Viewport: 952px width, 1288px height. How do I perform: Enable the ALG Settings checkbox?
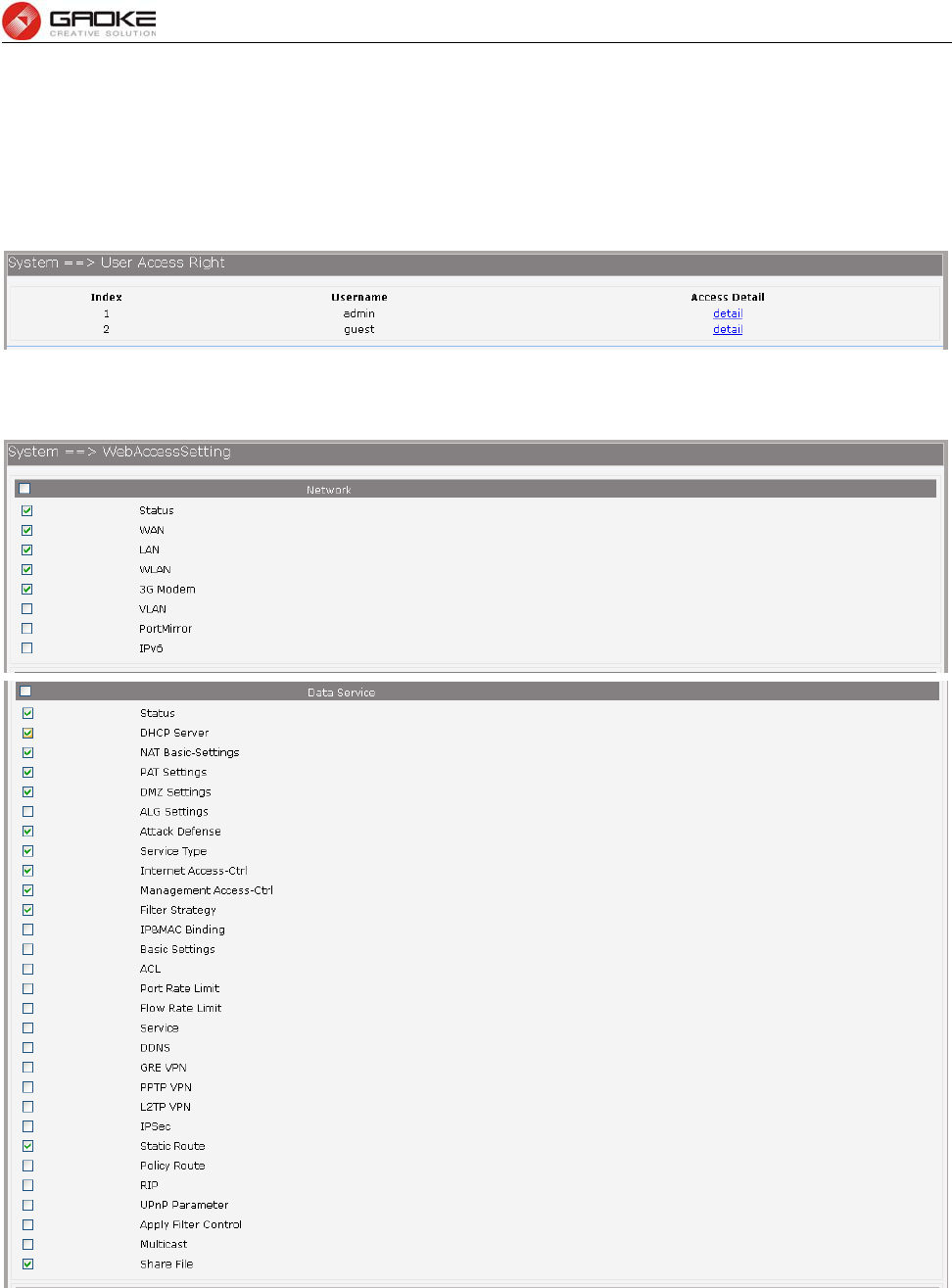(x=28, y=811)
